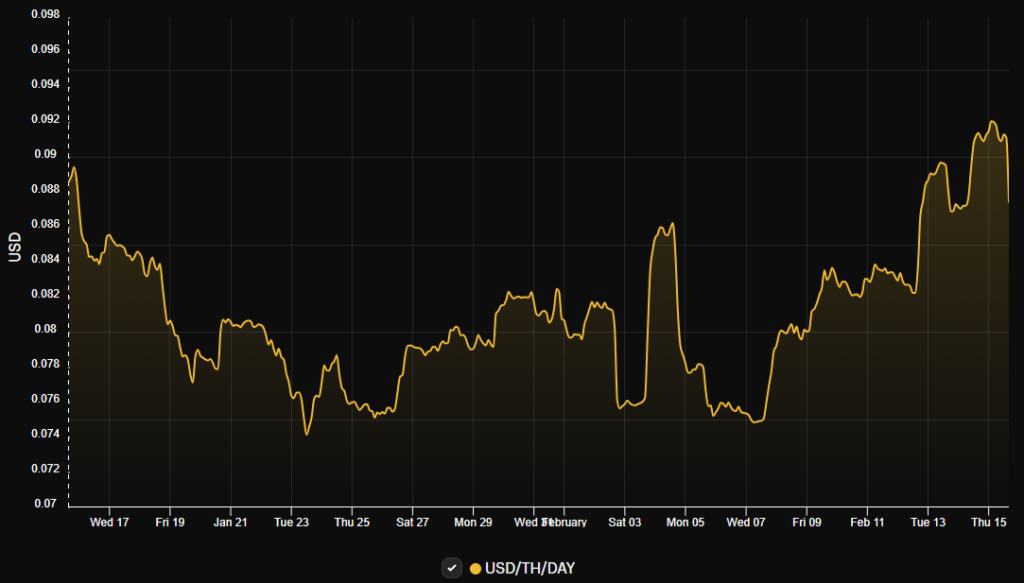Select the Jan 21 axis label
This screenshot has height=583, width=1024.
click(231, 521)
